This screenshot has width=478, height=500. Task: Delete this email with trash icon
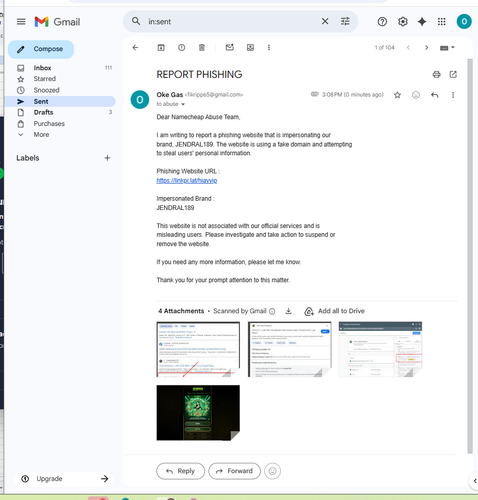(x=202, y=48)
